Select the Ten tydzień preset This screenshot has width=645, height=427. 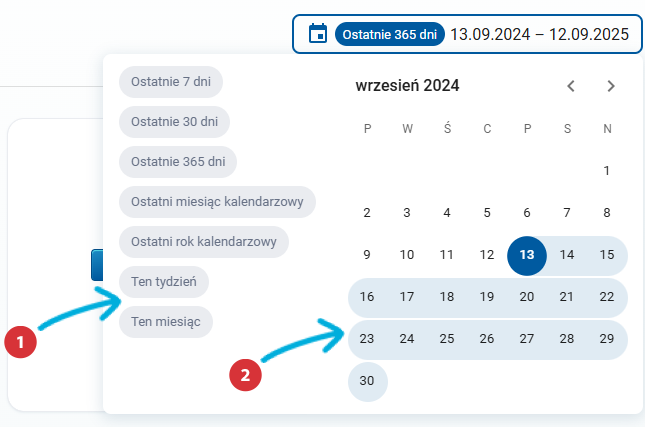[164, 282]
